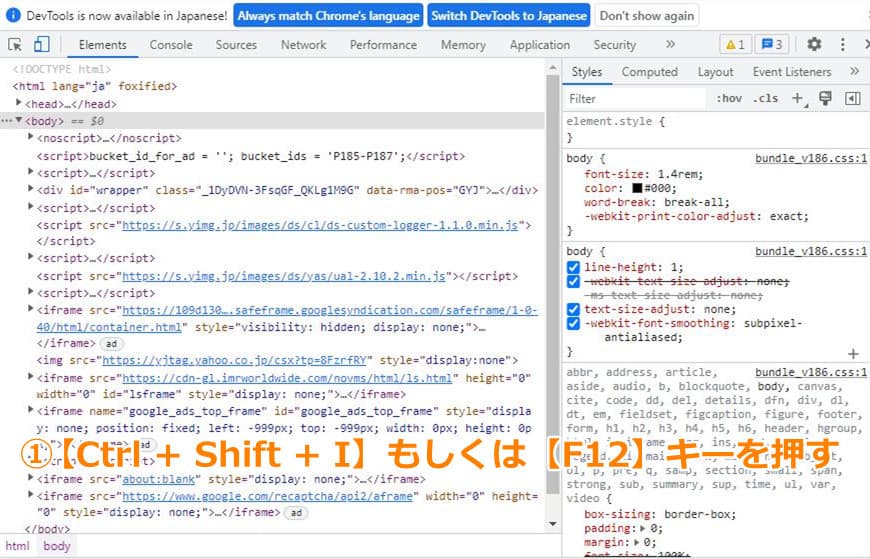Click Always match Chrome's language button
This screenshot has width=870, height=559.
[328, 16]
